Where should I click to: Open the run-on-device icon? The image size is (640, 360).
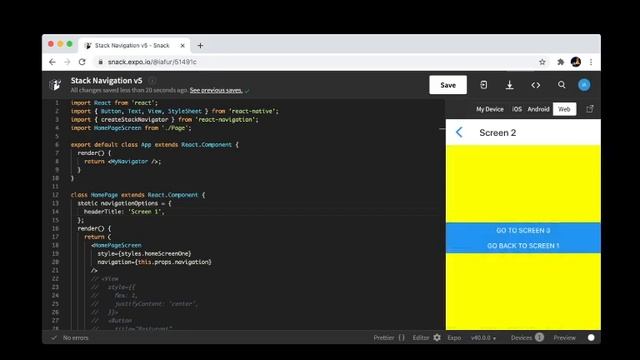point(484,85)
